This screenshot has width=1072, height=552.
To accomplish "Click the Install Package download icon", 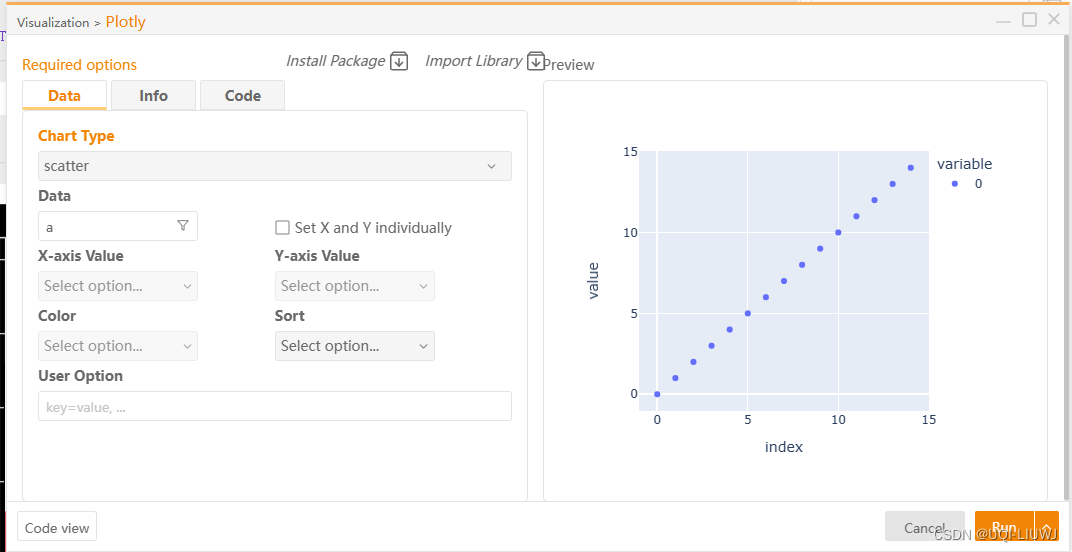I will [399, 61].
